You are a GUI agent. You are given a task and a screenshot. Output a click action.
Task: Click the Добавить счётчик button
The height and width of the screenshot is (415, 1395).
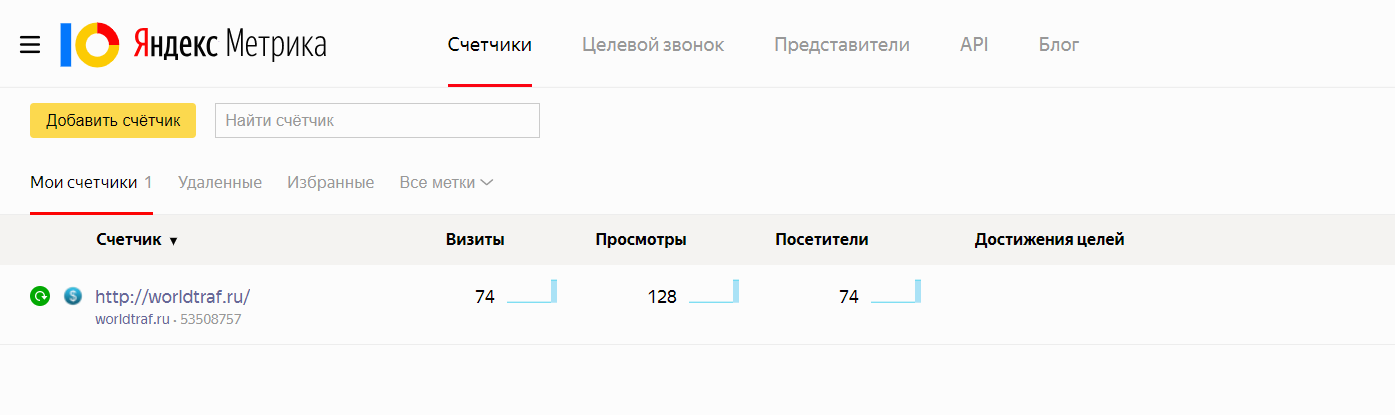pos(113,121)
